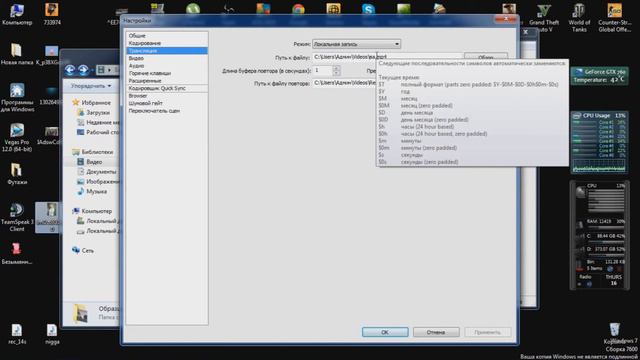Image resolution: width=640 pixels, height=360 pixels.
Task: Select the Browser settings entry
Action: pos(138,96)
